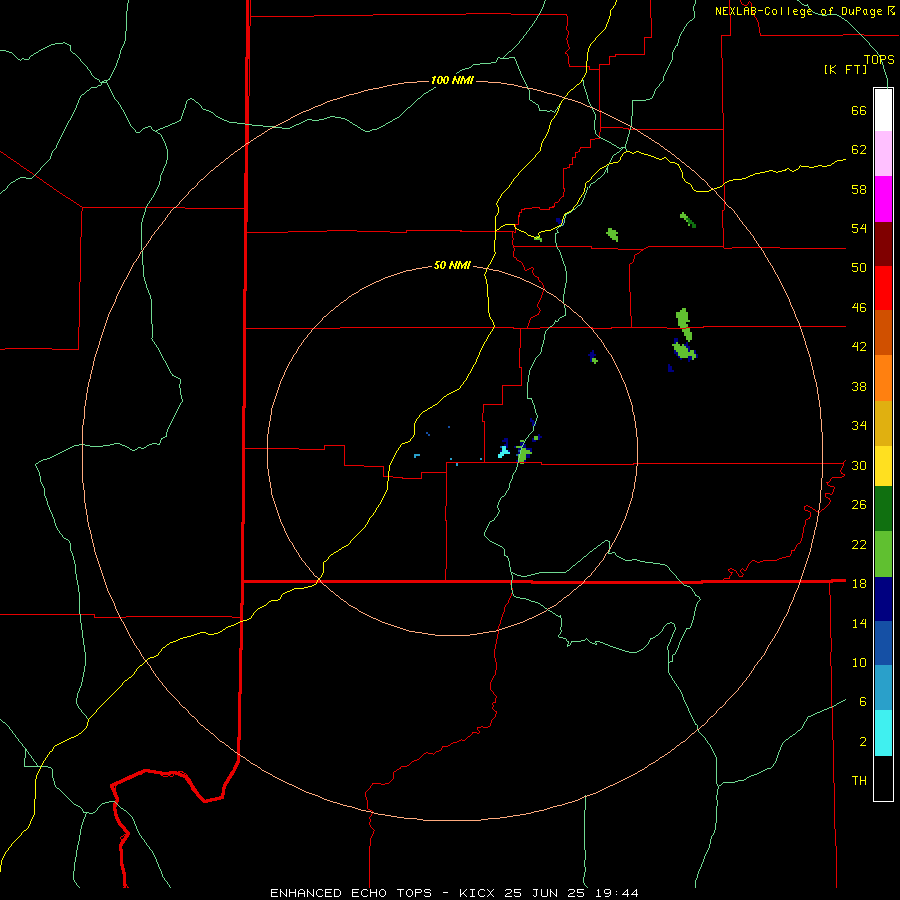Click the cyan 10 color swatch

point(883,733)
